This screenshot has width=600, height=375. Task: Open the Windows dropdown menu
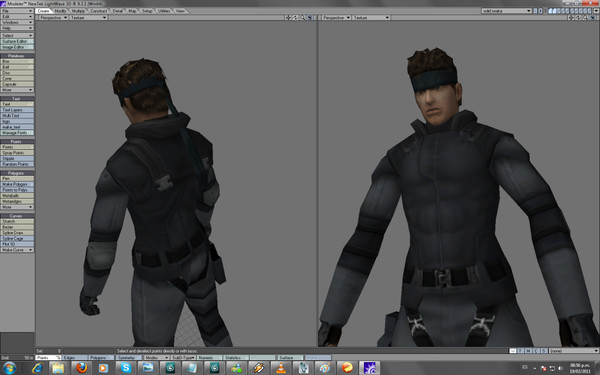17,23
